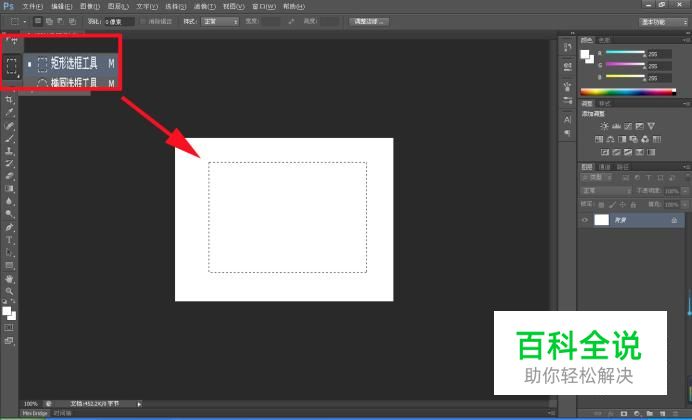Add a Photo Filter adjustment

[633, 139]
